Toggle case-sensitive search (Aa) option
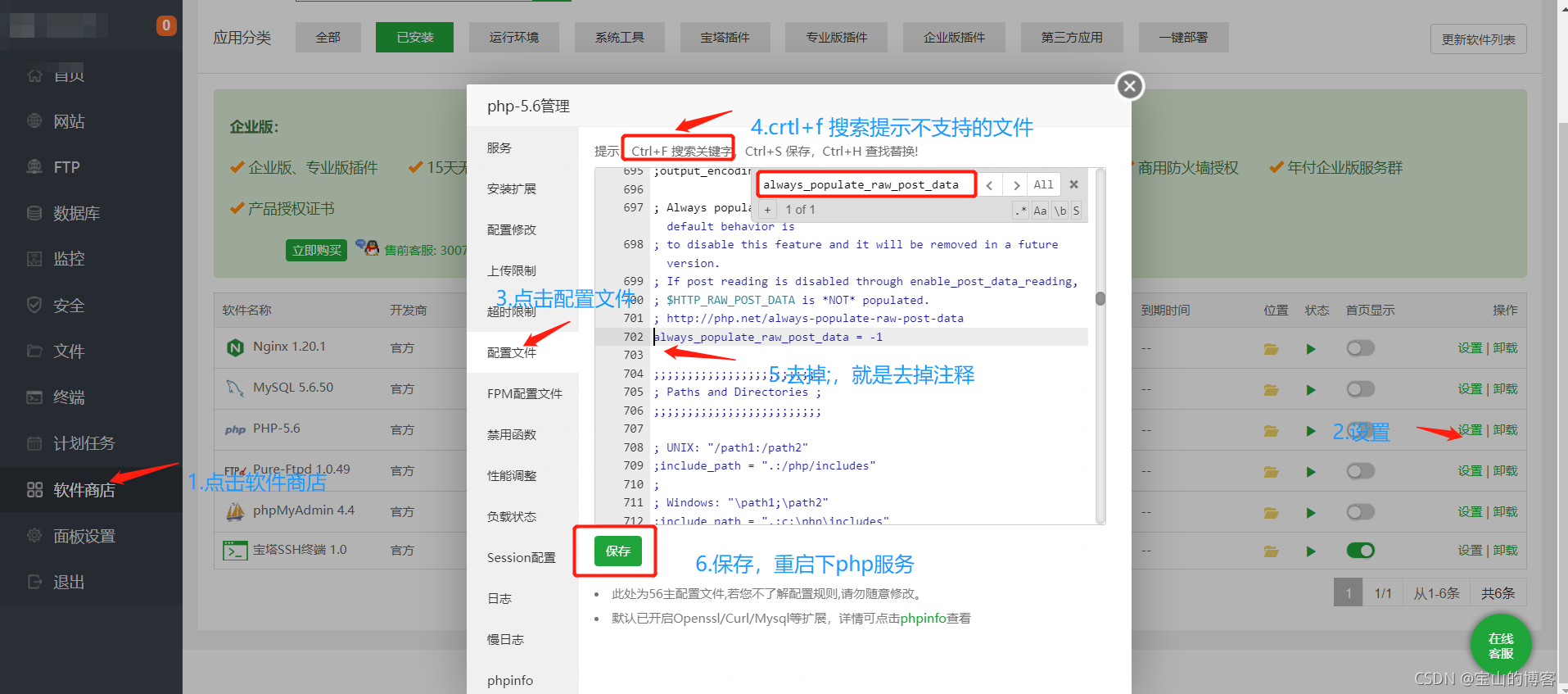The height and width of the screenshot is (694, 1568). point(1040,211)
